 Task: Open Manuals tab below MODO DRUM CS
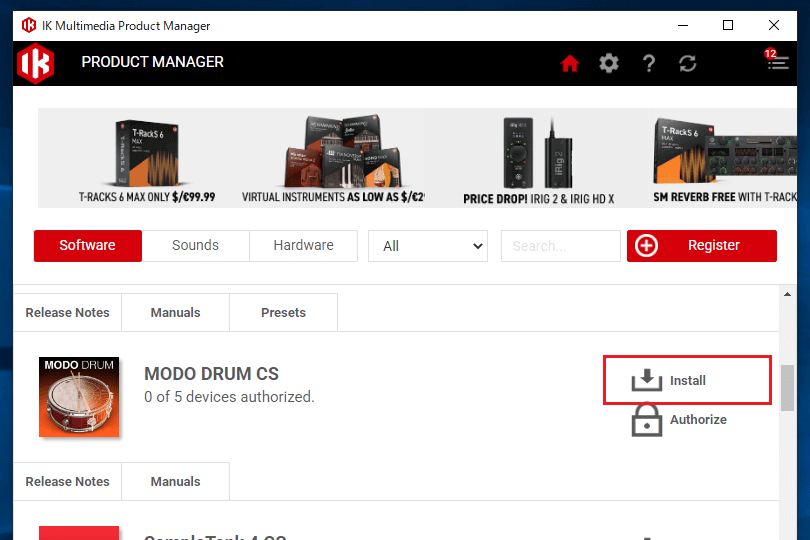click(175, 482)
